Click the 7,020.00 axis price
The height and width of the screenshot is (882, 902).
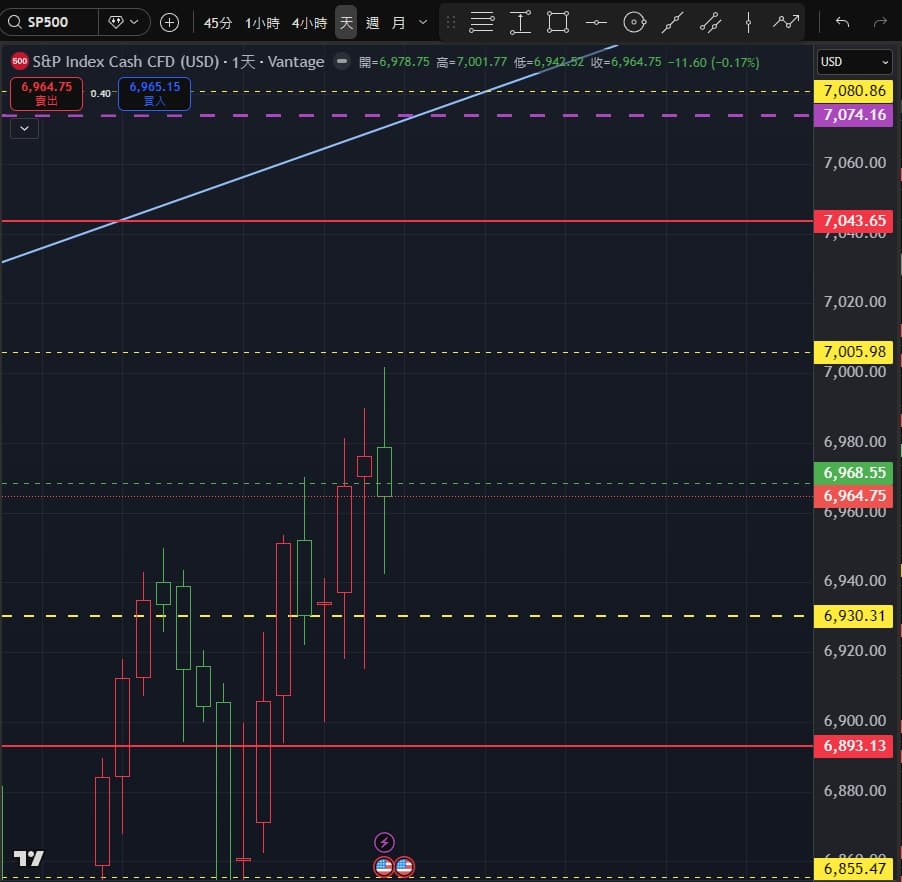point(855,302)
